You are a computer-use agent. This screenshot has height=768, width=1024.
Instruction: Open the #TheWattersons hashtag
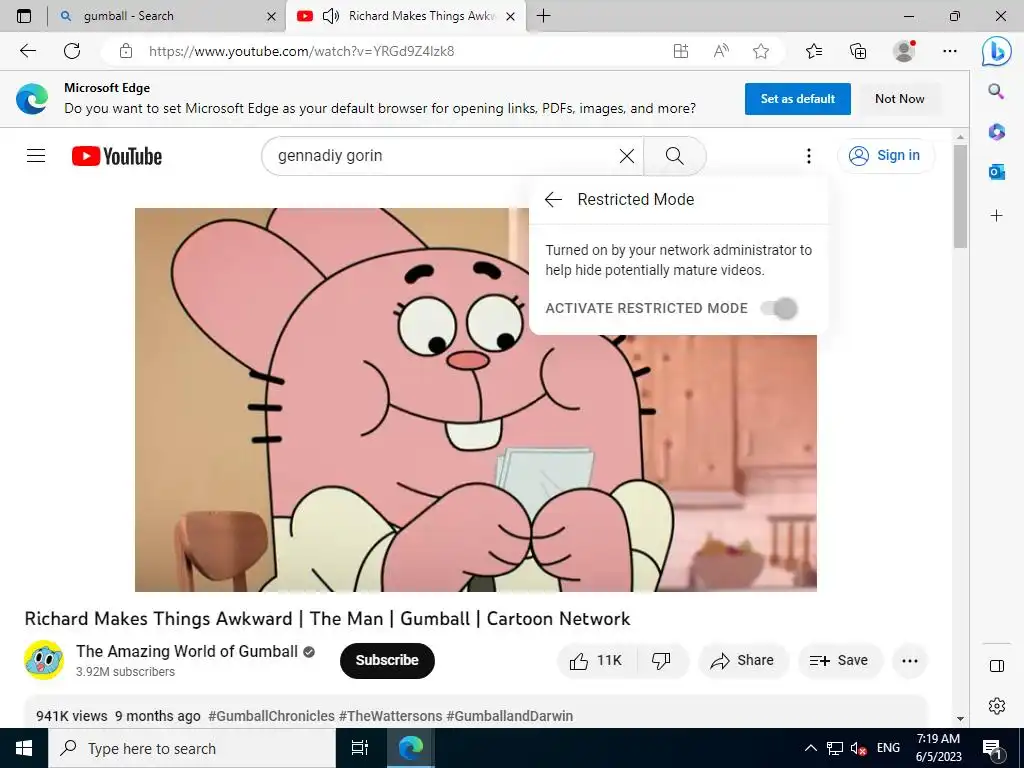click(390, 716)
